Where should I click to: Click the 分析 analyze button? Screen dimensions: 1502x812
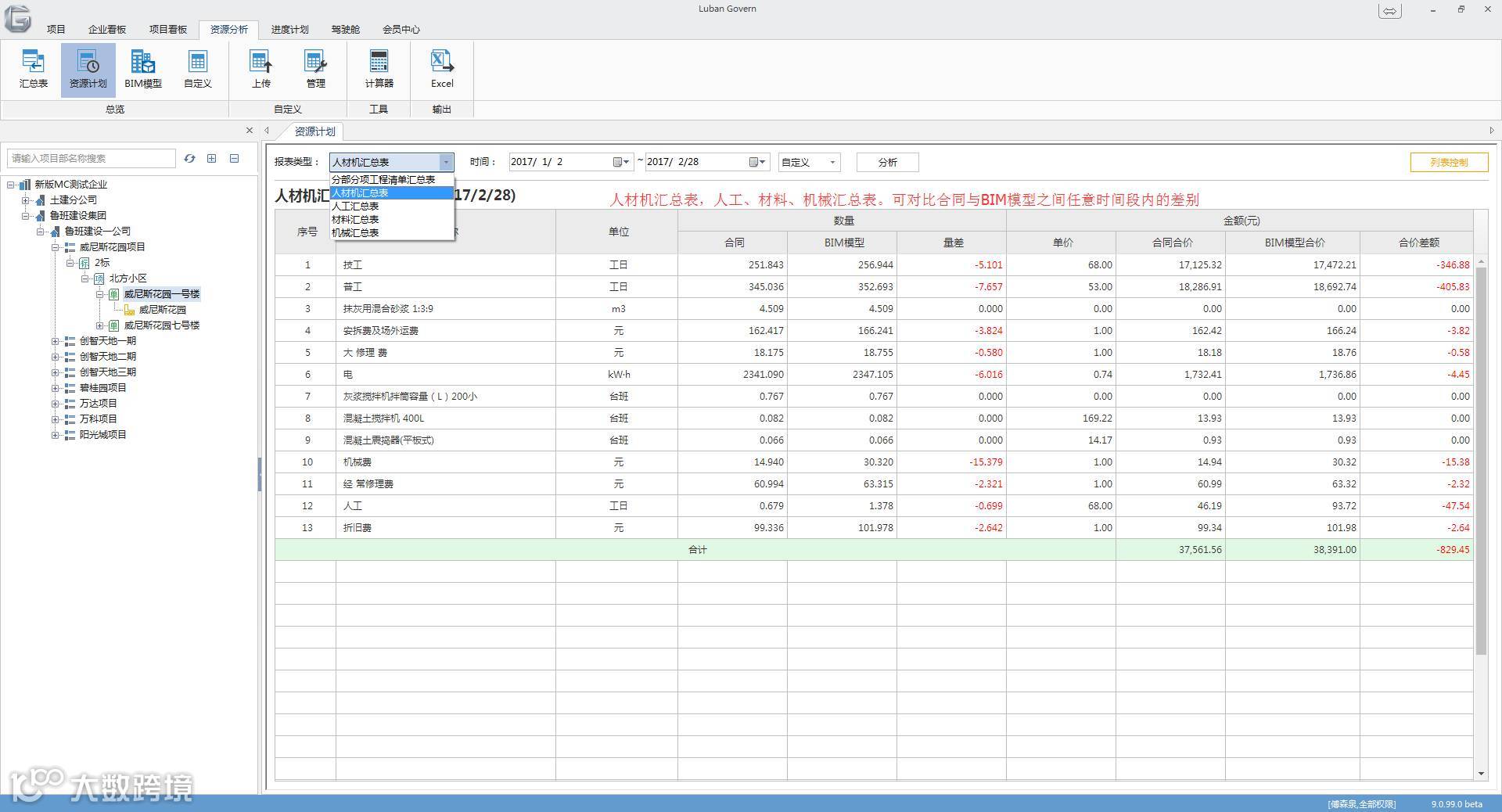(x=888, y=162)
